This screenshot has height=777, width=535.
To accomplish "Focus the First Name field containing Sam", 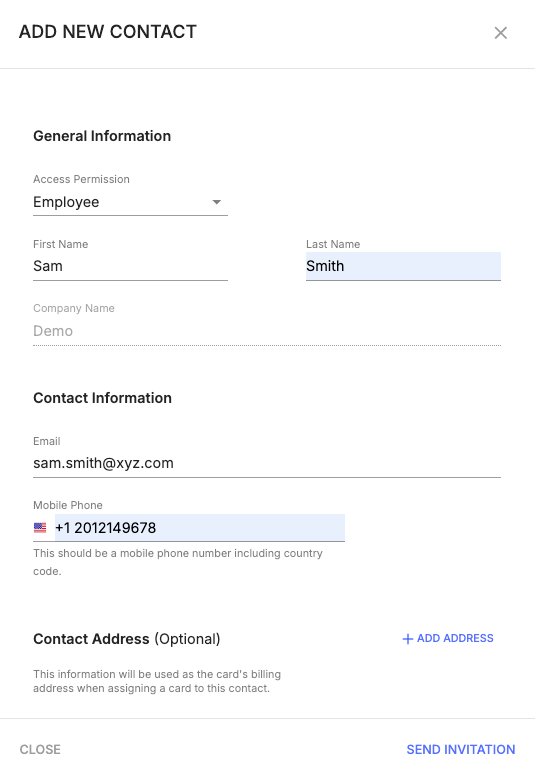I will tap(130, 266).
